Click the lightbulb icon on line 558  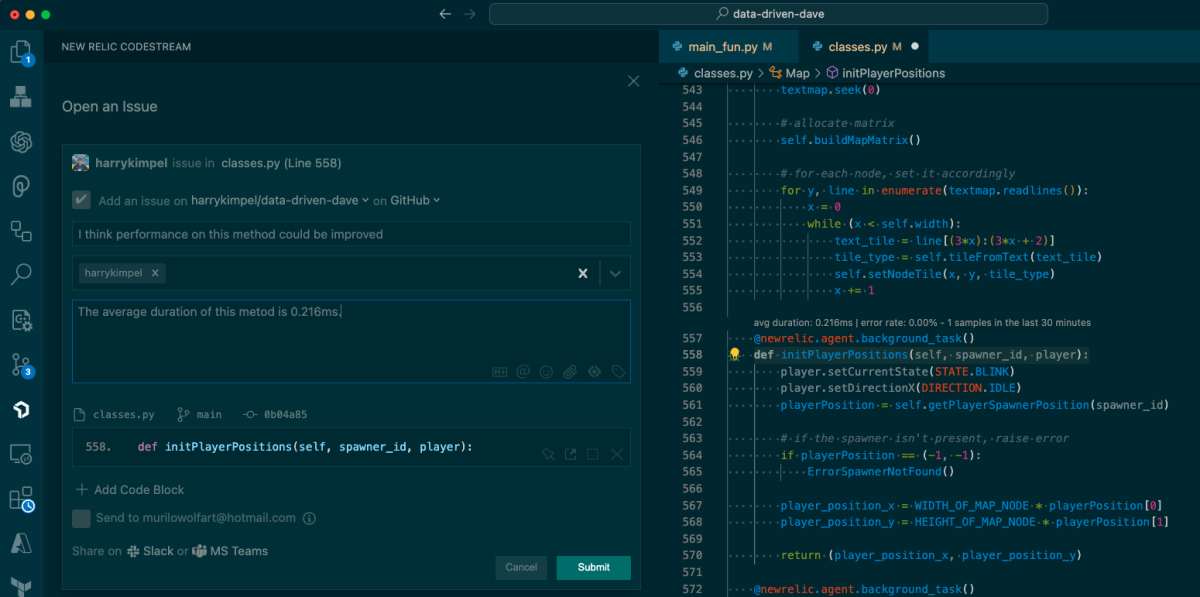pyautogui.click(x=735, y=355)
